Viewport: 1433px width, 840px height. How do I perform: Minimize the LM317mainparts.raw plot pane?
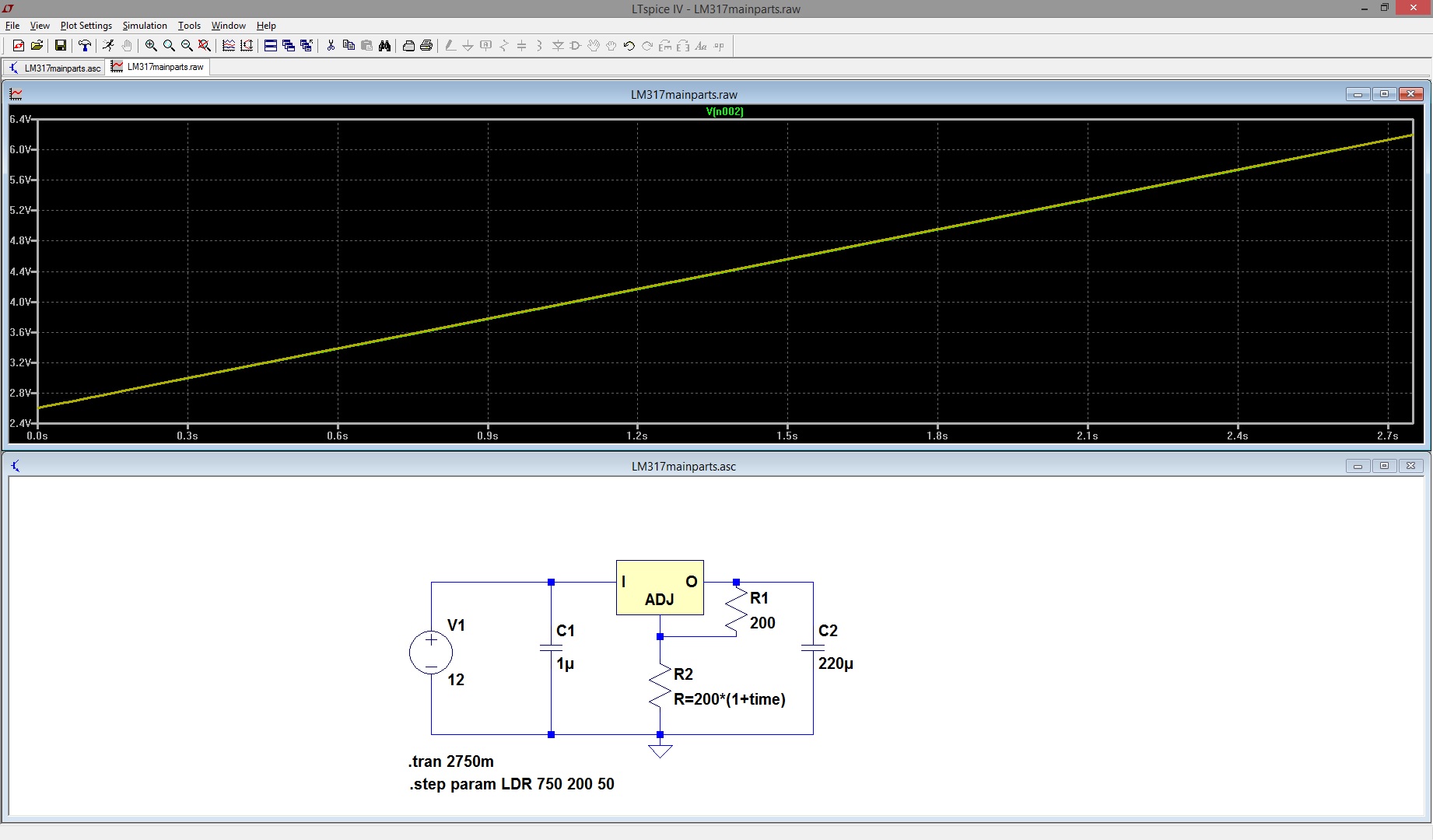click(x=1358, y=94)
